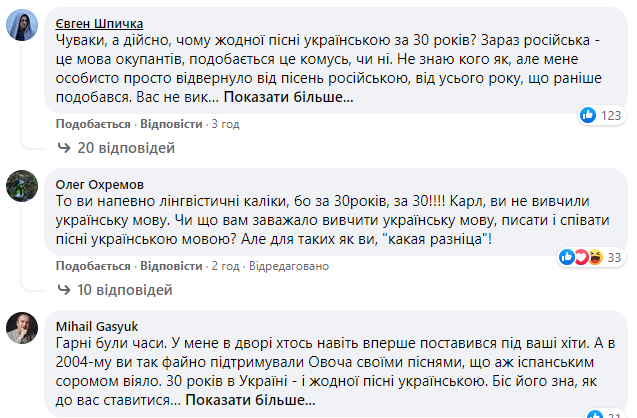Expand the 20 відповідей reply thread
Image resolution: width=637 pixels, height=418 pixels.
click(126, 148)
